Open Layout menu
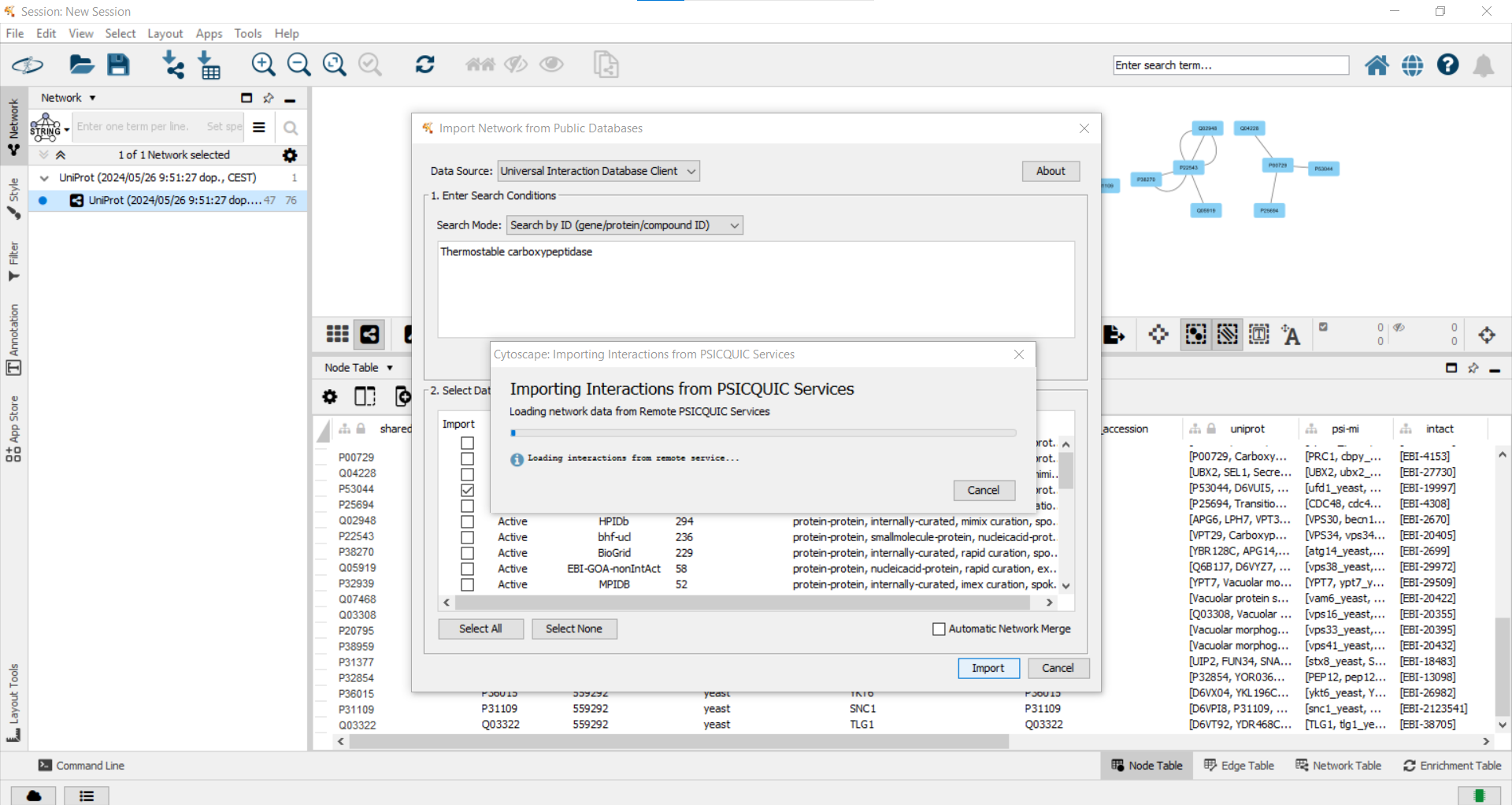Viewport: 1512px width, 805px height. [x=165, y=33]
